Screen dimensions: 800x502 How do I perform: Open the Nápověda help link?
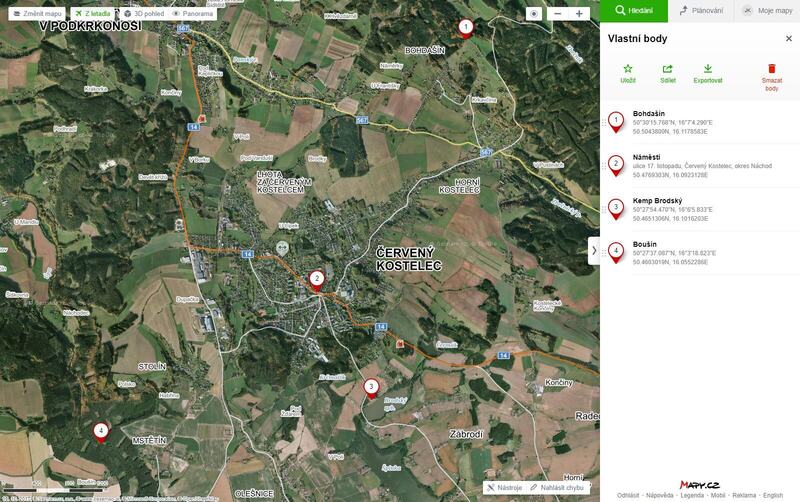pyautogui.click(x=659, y=495)
